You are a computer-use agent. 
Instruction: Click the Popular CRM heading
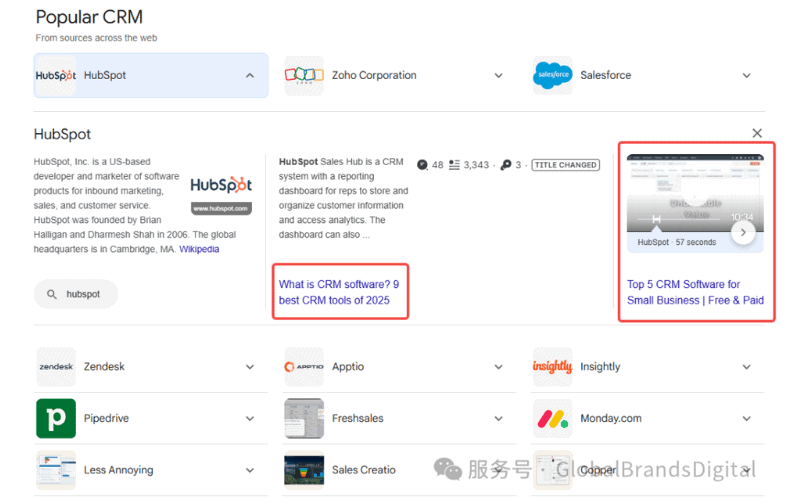pyautogui.click(x=89, y=17)
